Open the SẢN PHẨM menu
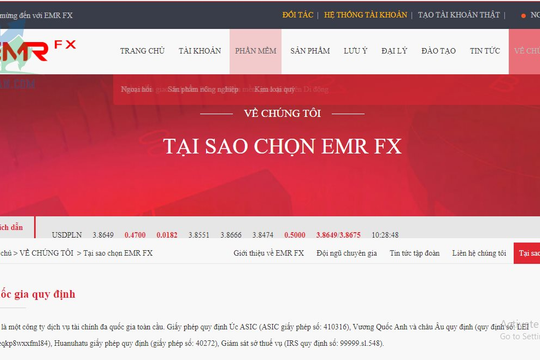 (310, 51)
